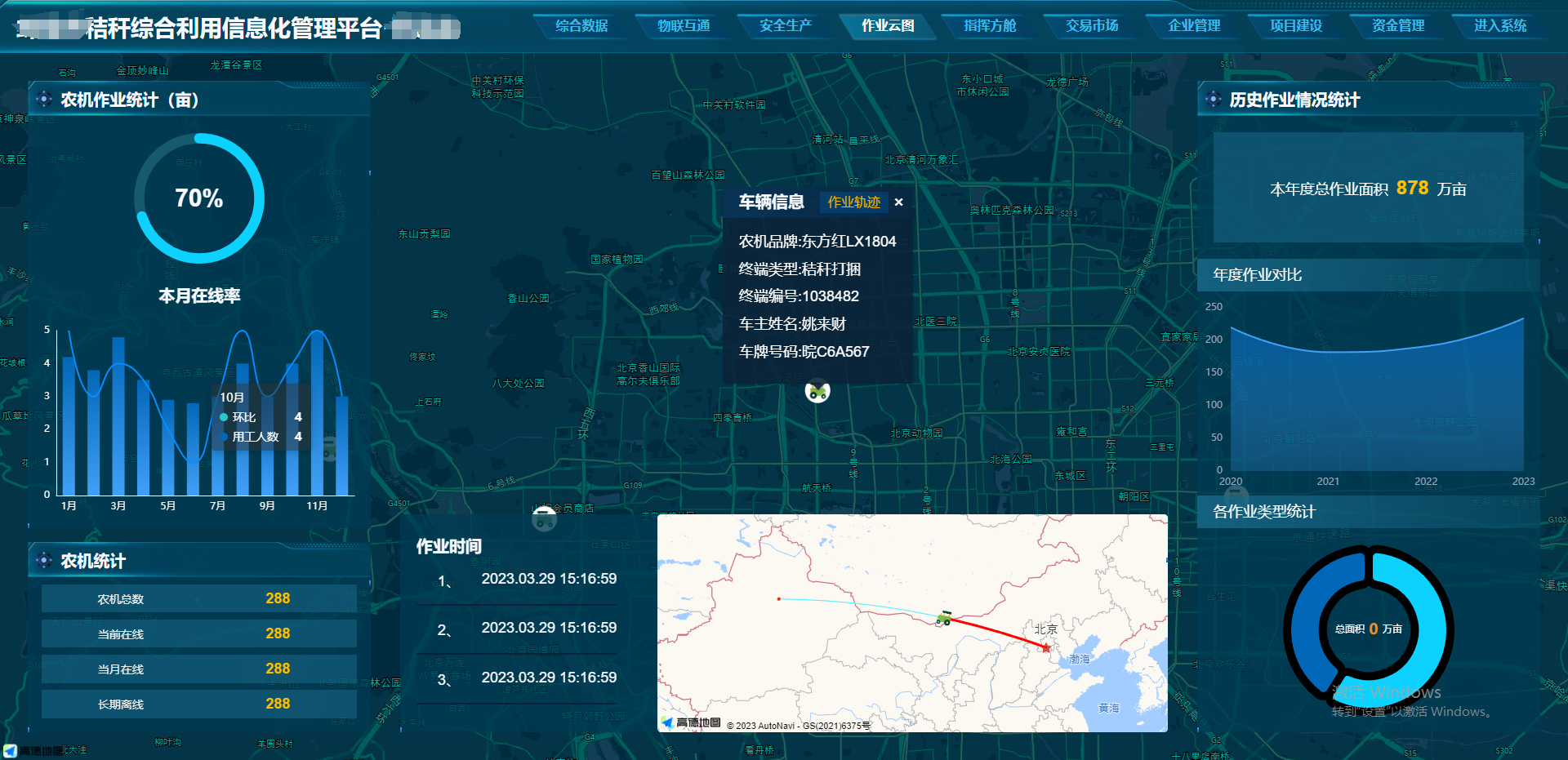Click the 终端编号:1038482 text
1568x760 pixels.
point(799,296)
